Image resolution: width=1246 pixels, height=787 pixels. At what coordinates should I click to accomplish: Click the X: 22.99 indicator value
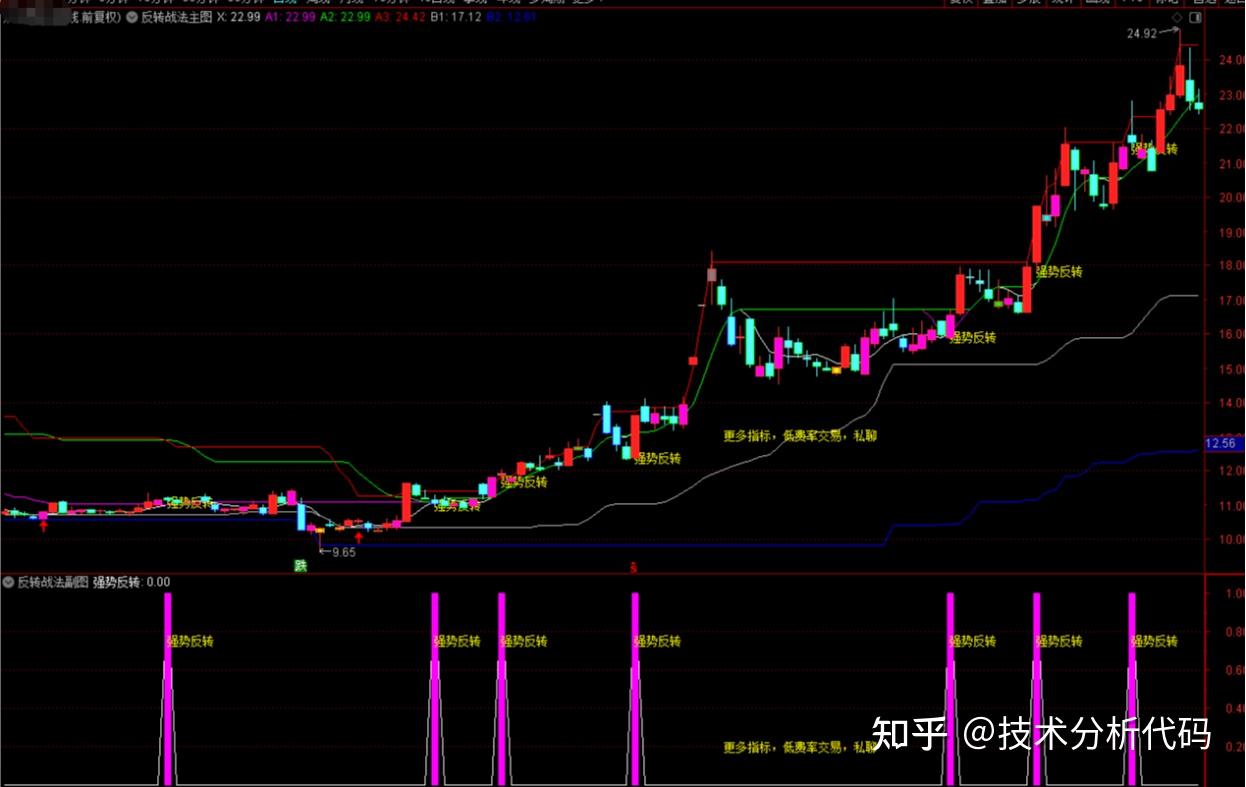click(238, 17)
